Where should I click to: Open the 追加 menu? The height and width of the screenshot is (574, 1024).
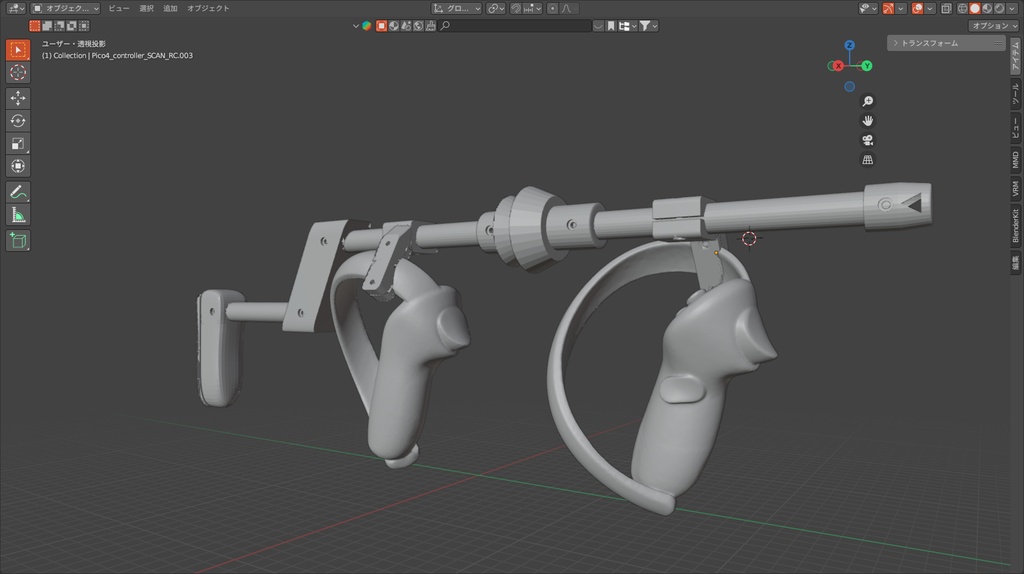[170, 8]
